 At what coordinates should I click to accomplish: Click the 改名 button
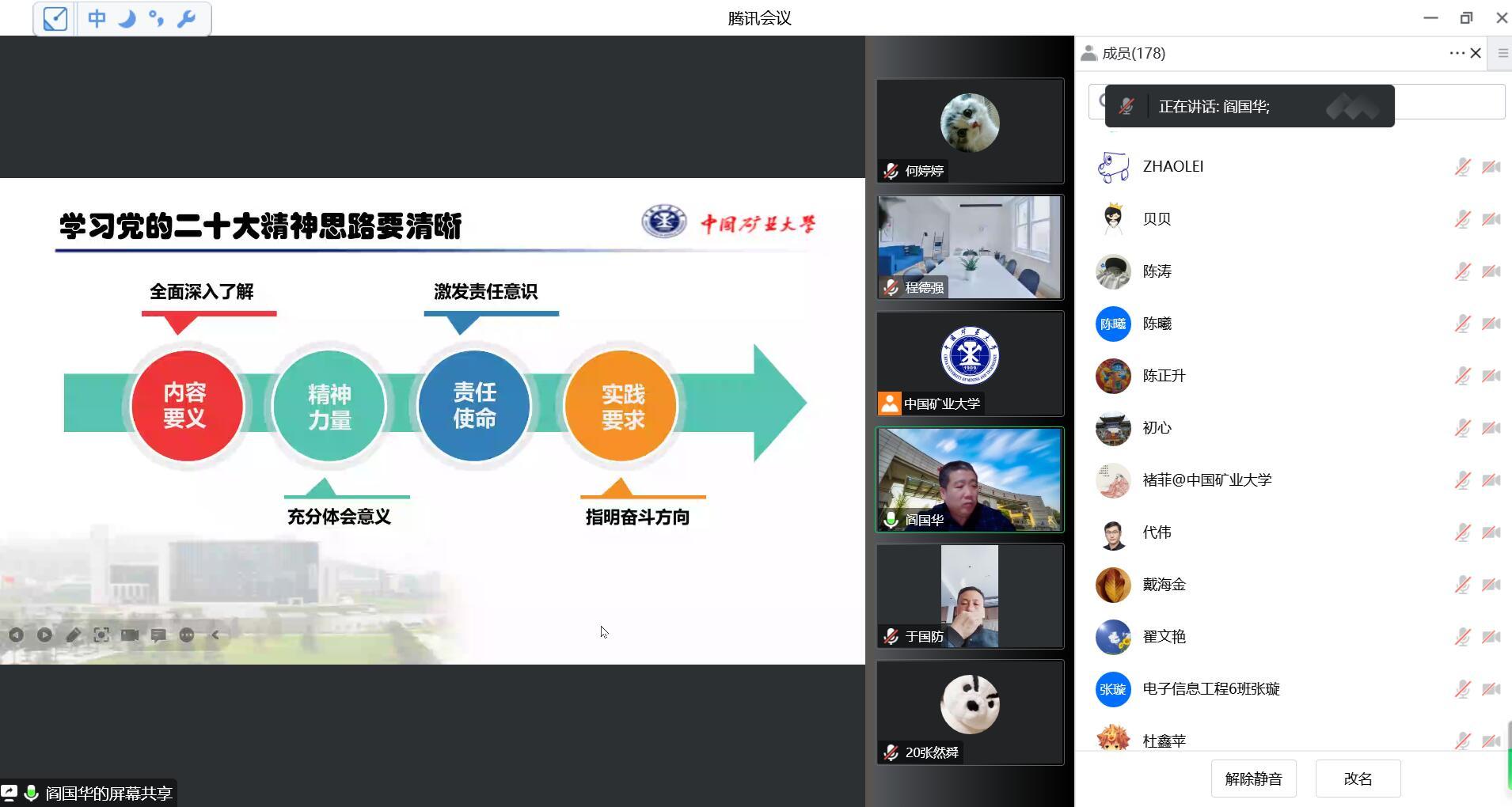1358,779
